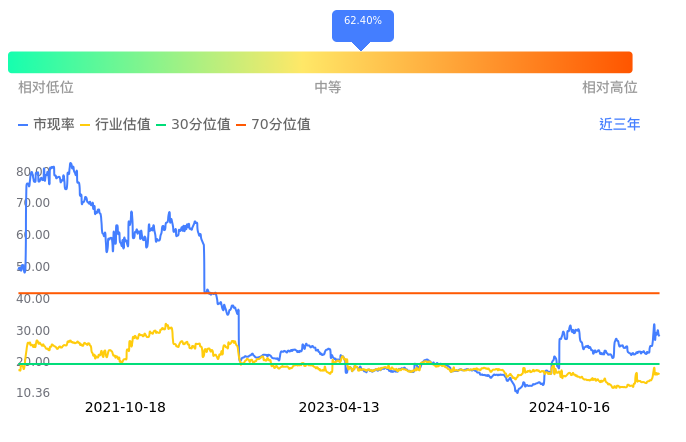Toggle the 行业估值 legend series

tap(116, 125)
